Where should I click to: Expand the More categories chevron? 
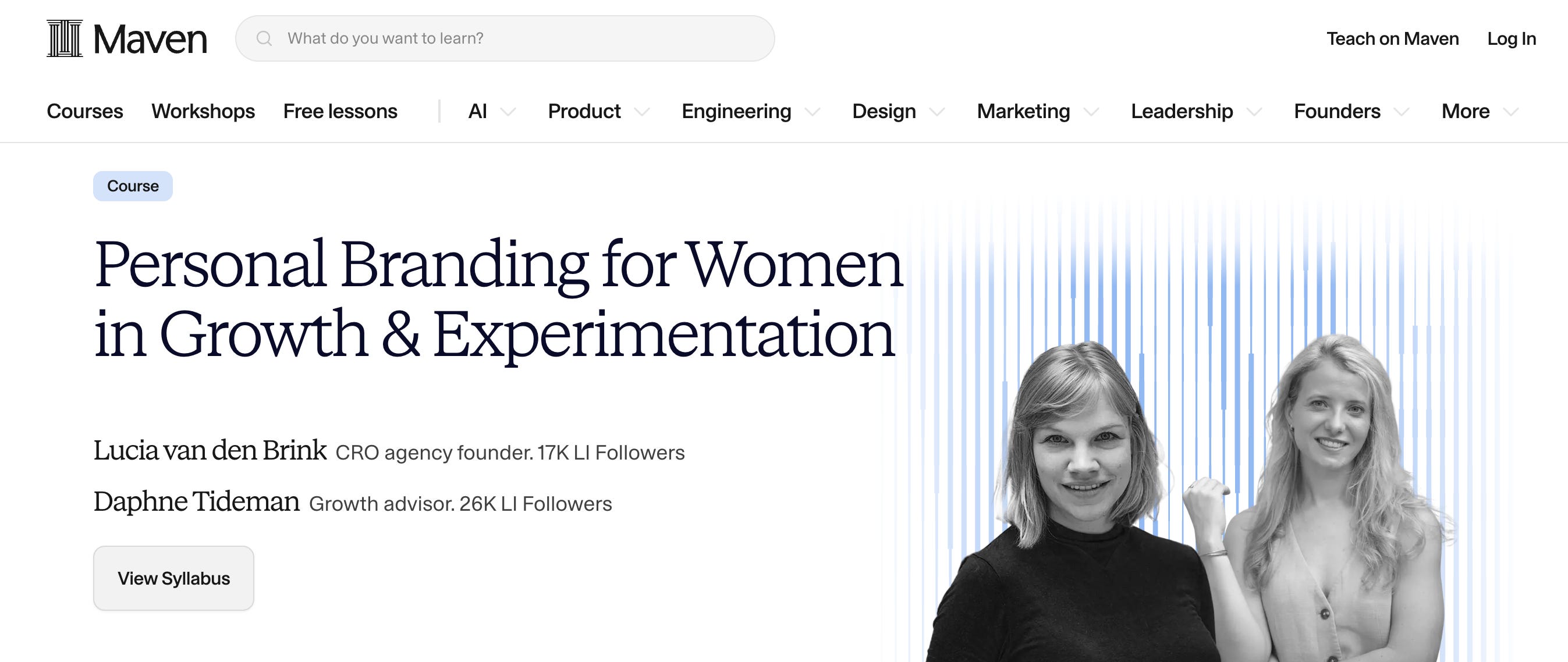coord(1511,111)
